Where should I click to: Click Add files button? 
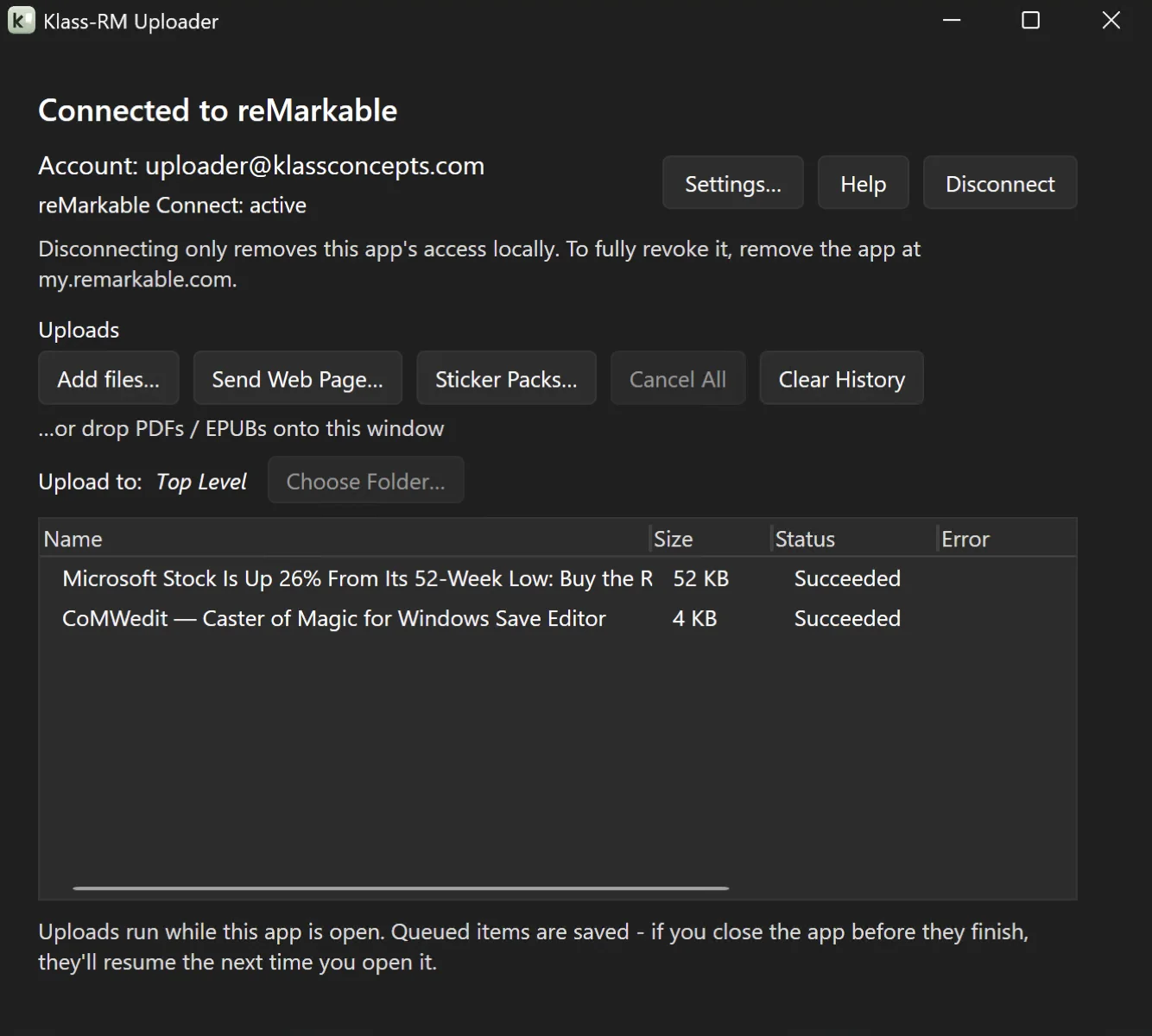click(x=109, y=378)
